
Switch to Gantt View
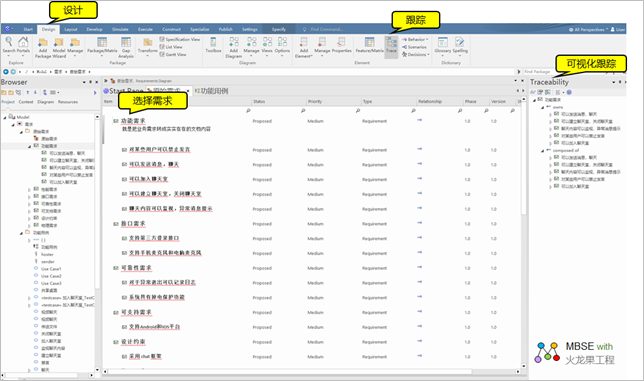pyautogui.click(x=173, y=54)
